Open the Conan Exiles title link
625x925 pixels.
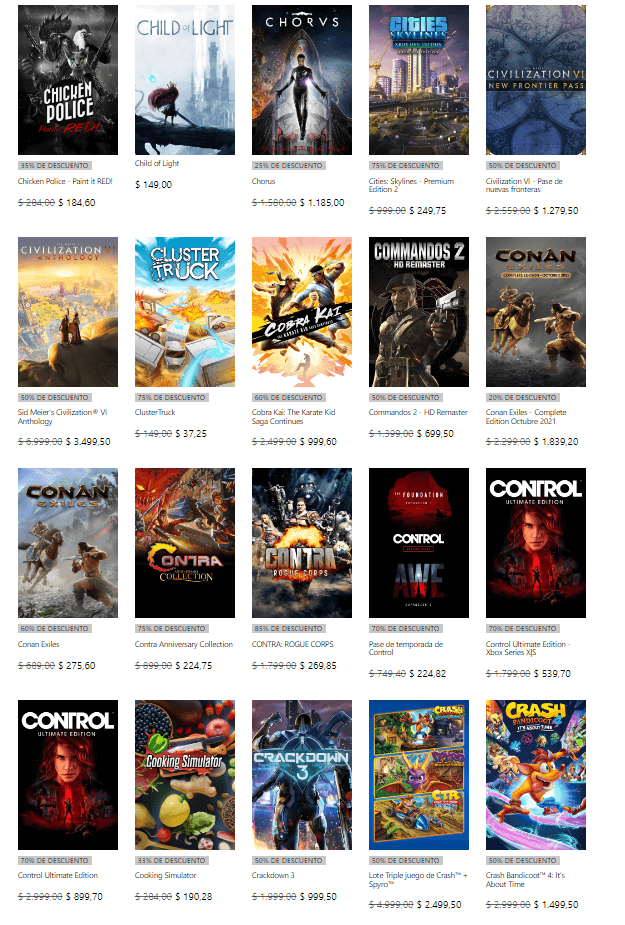coord(38,644)
